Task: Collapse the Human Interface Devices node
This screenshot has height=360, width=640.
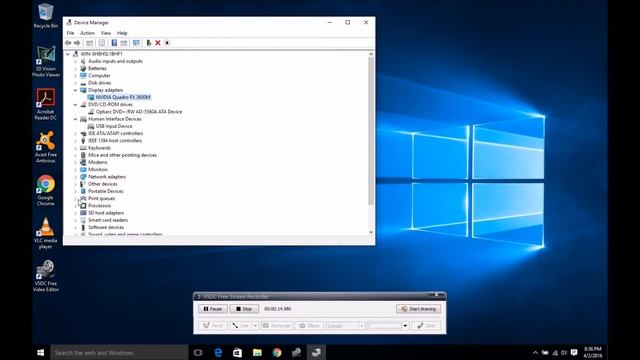Action: click(76, 119)
